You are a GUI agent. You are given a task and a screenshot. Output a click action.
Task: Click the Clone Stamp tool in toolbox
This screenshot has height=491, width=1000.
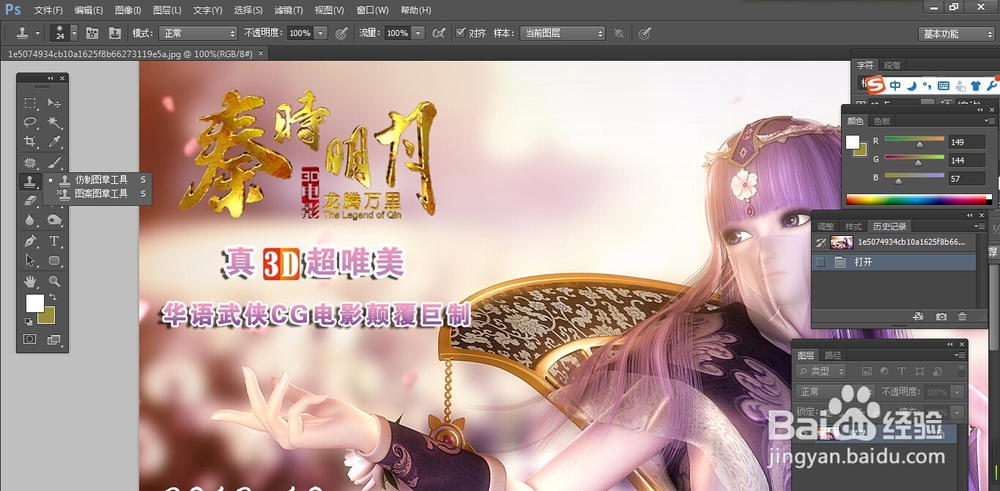point(30,181)
